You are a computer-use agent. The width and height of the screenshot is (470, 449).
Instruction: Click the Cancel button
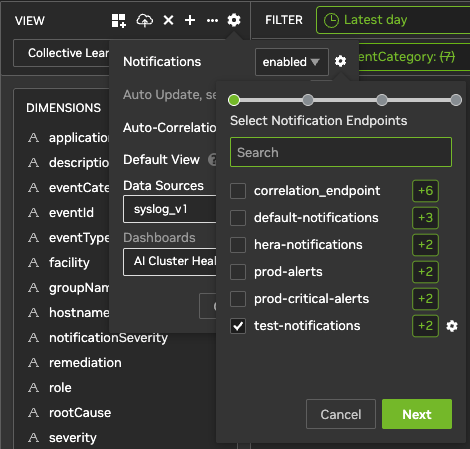(x=341, y=414)
